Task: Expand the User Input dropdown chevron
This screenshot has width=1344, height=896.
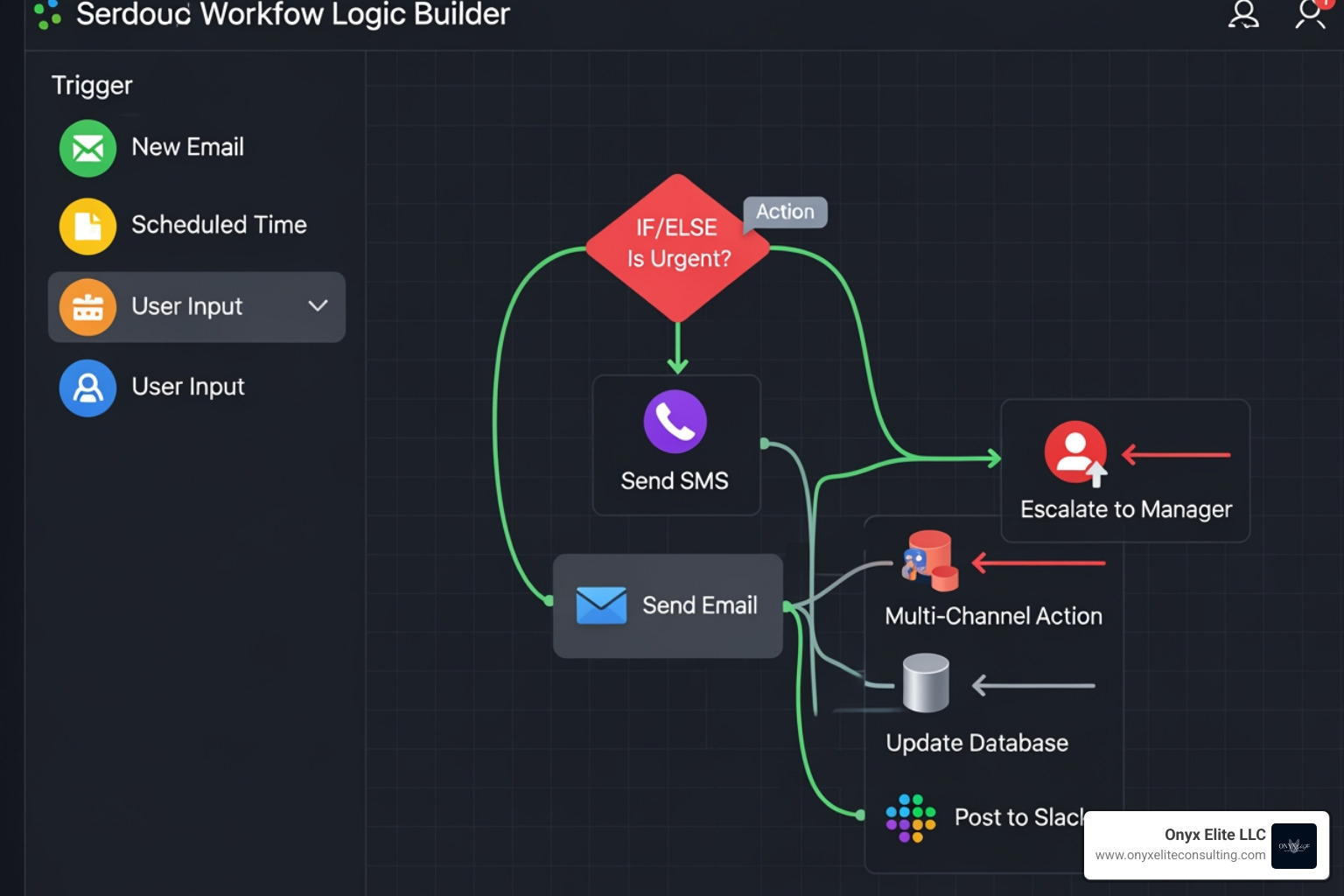Action: pos(318,305)
